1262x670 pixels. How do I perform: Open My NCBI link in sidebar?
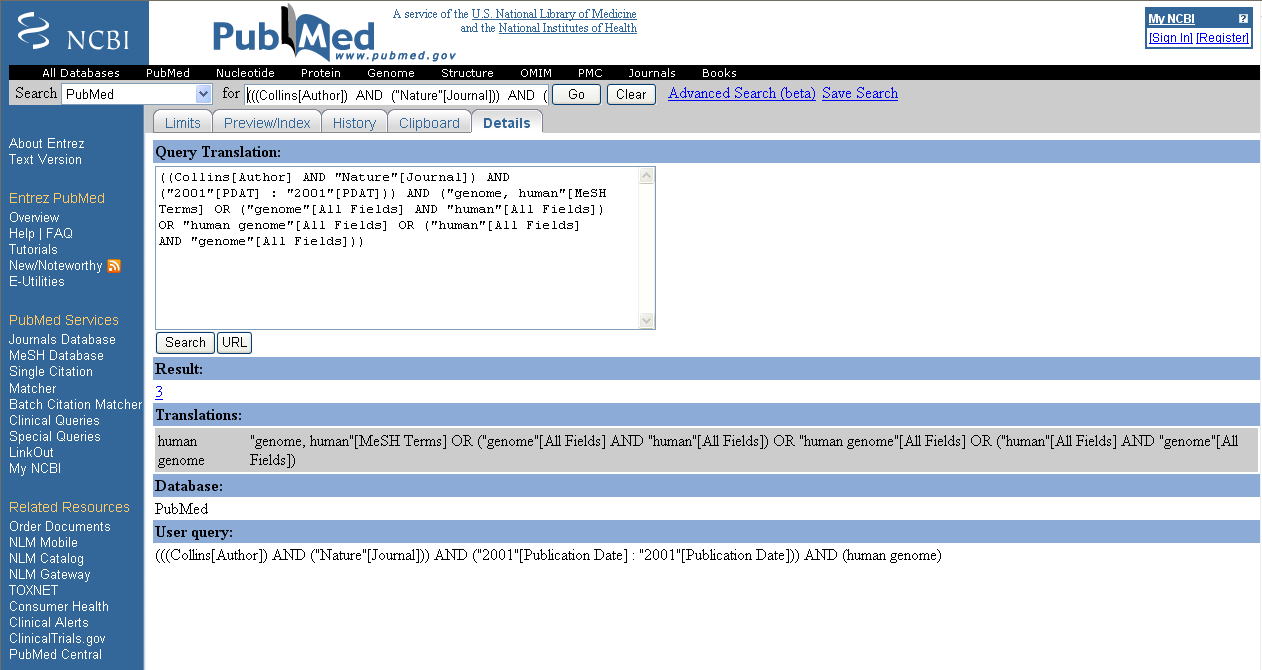35,469
